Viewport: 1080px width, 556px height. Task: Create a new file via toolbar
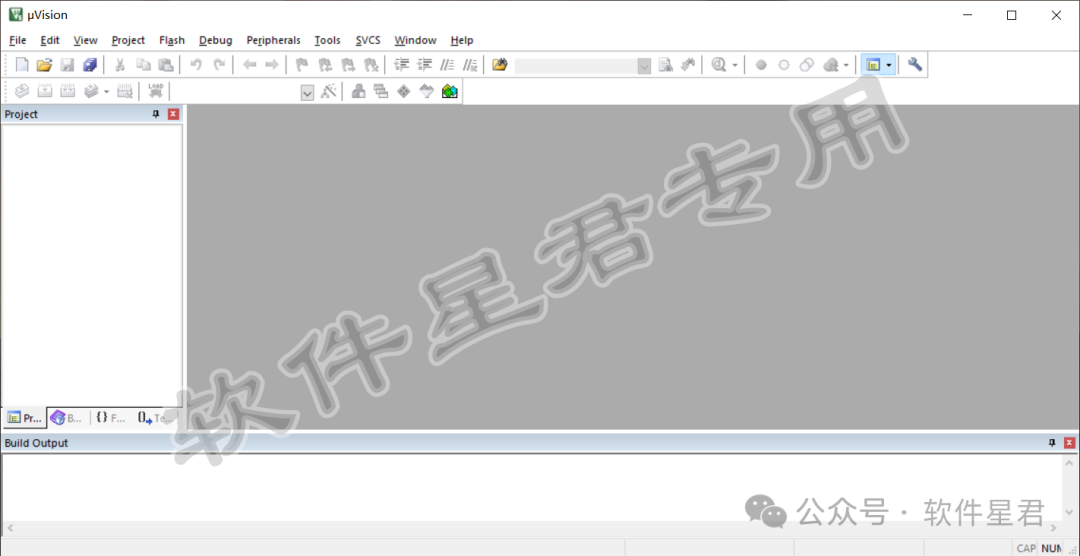(x=23, y=65)
